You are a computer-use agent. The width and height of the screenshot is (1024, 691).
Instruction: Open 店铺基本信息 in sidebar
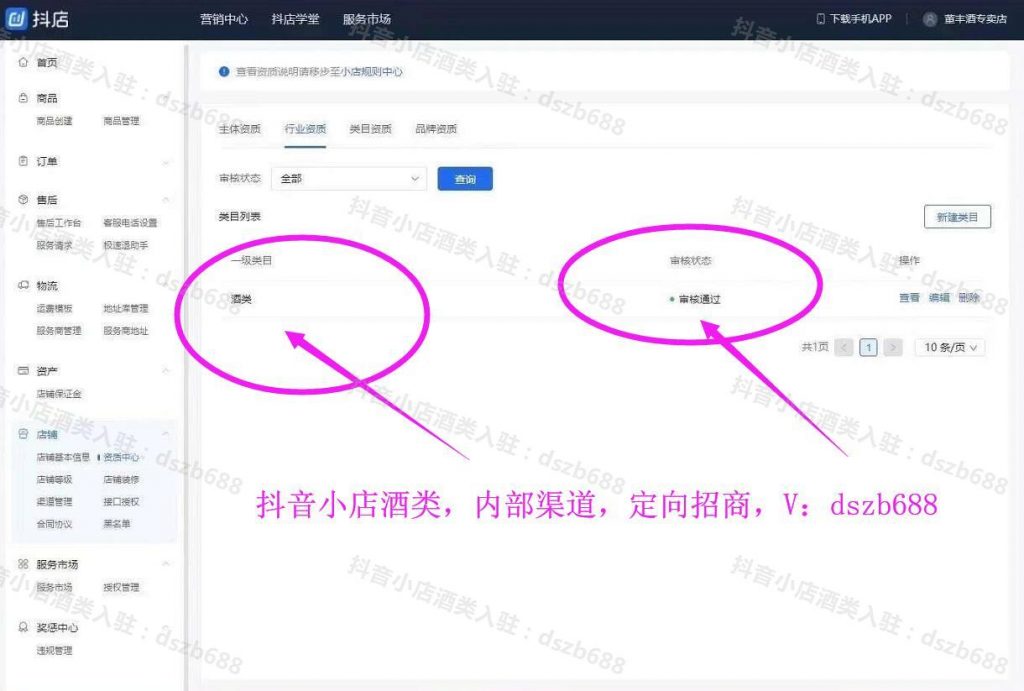[x=63, y=457]
